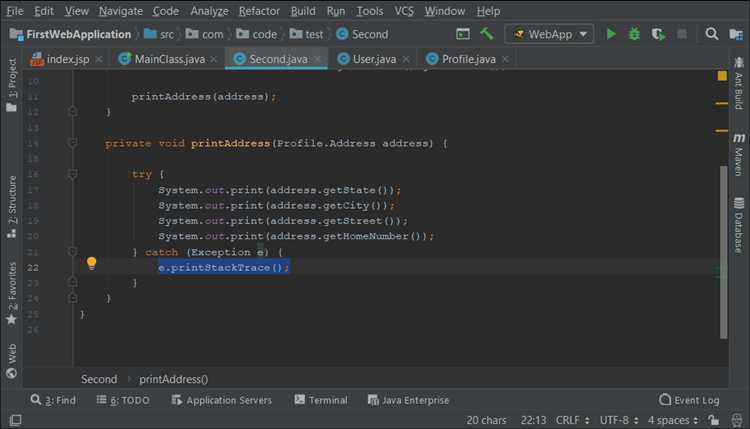Click the inspector face icon in status bar
Image resolution: width=750 pixels, height=429 pixels.
(x=737, y=420)
